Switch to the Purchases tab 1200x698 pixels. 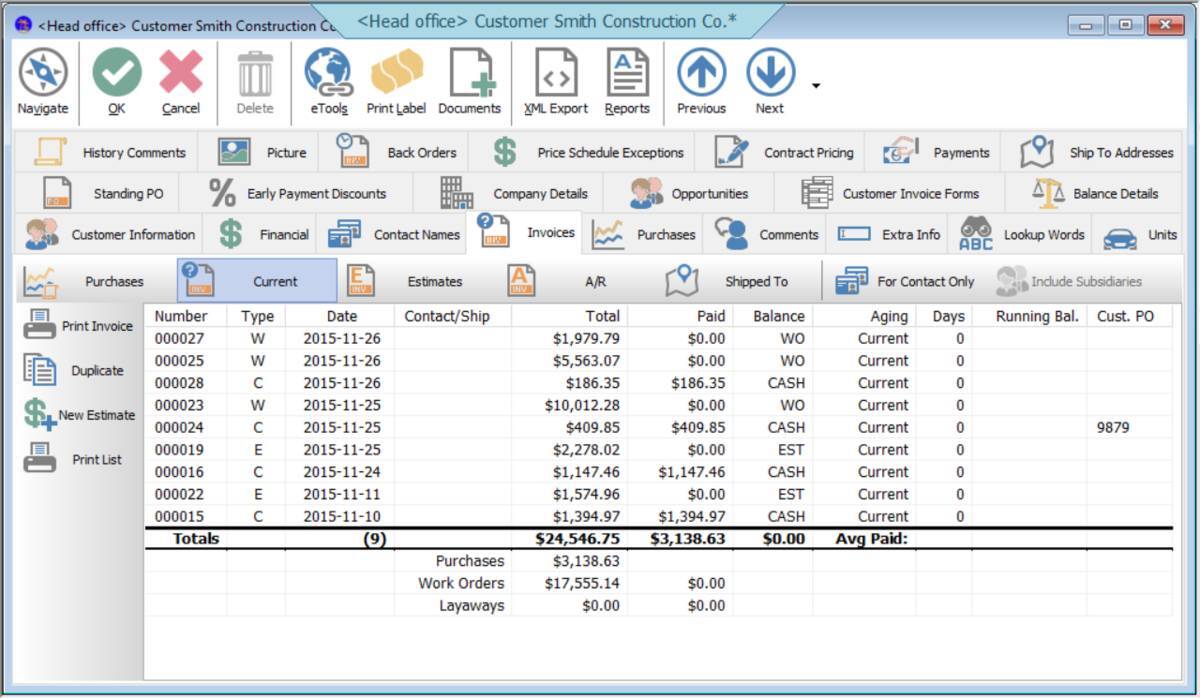point(646,234)
